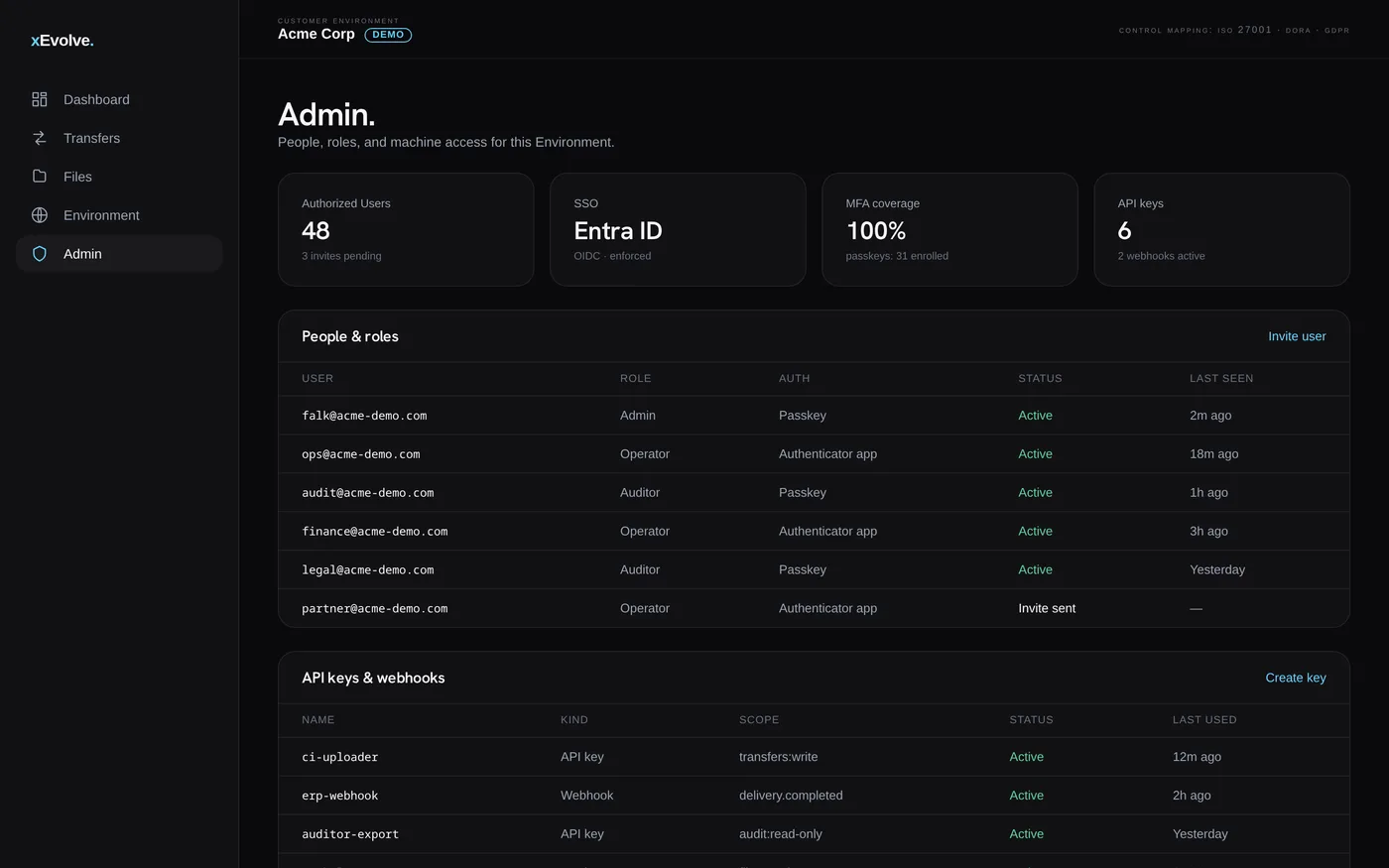
Task: Click the ROLE column header
Action: pyautogui.click(x=636, y=379)
